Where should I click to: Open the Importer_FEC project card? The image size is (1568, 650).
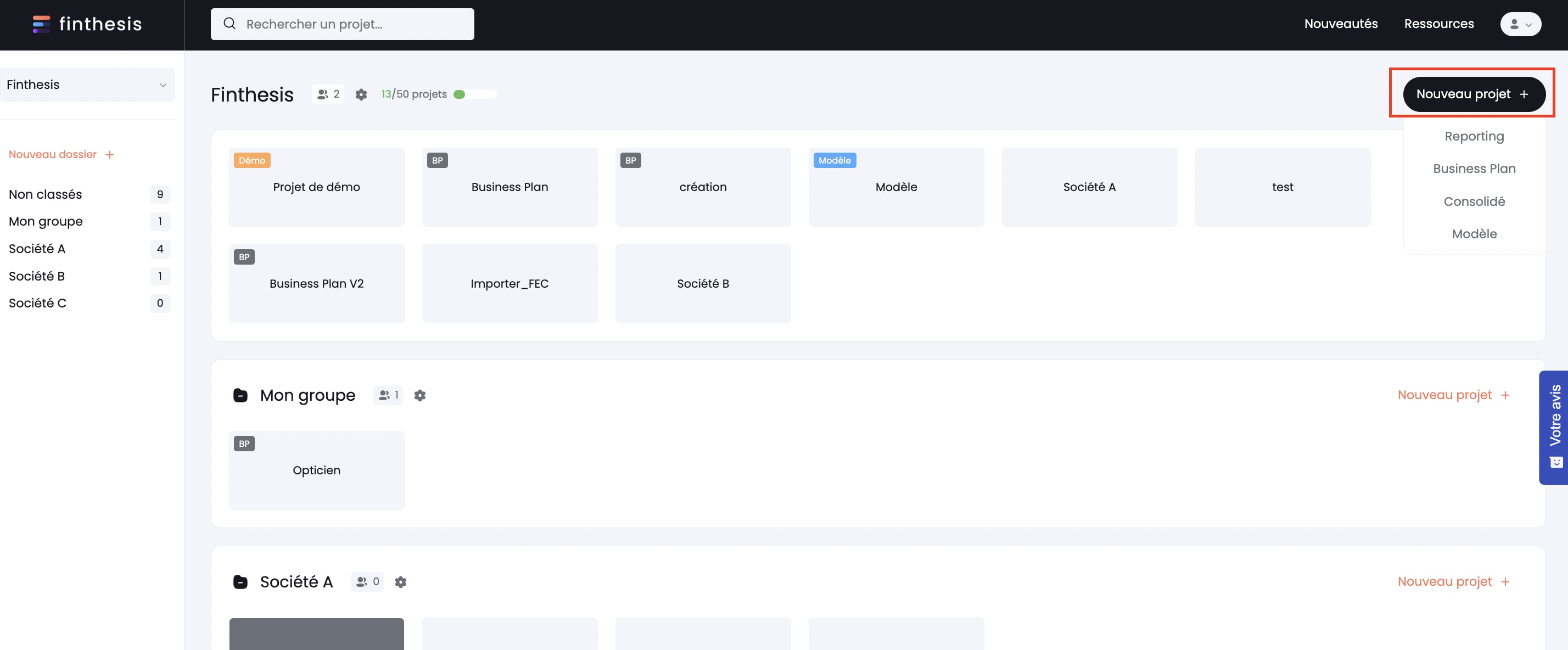click(509, 284)
